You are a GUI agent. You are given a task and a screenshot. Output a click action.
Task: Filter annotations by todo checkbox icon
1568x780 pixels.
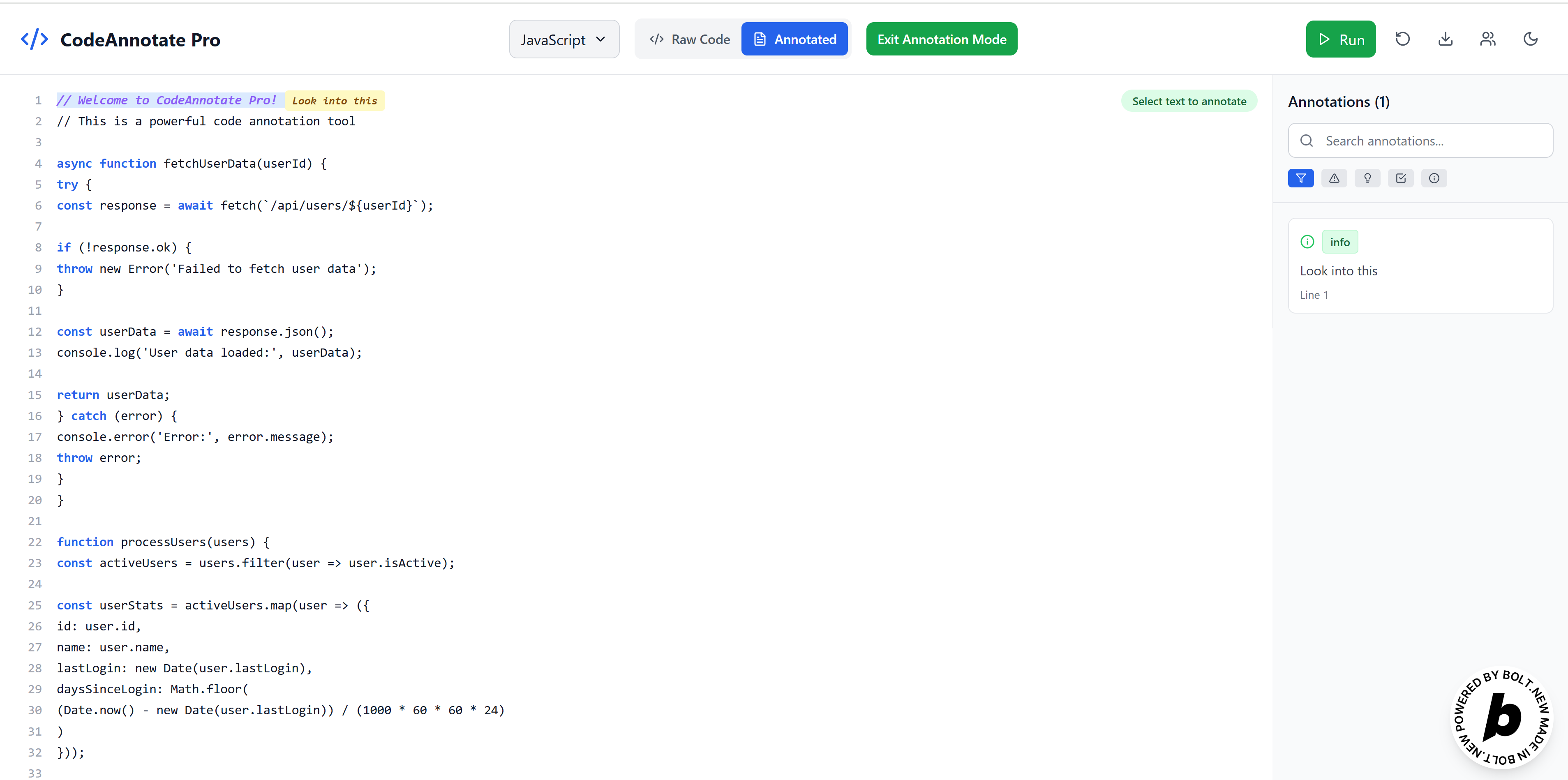(x=1401, y=178)
